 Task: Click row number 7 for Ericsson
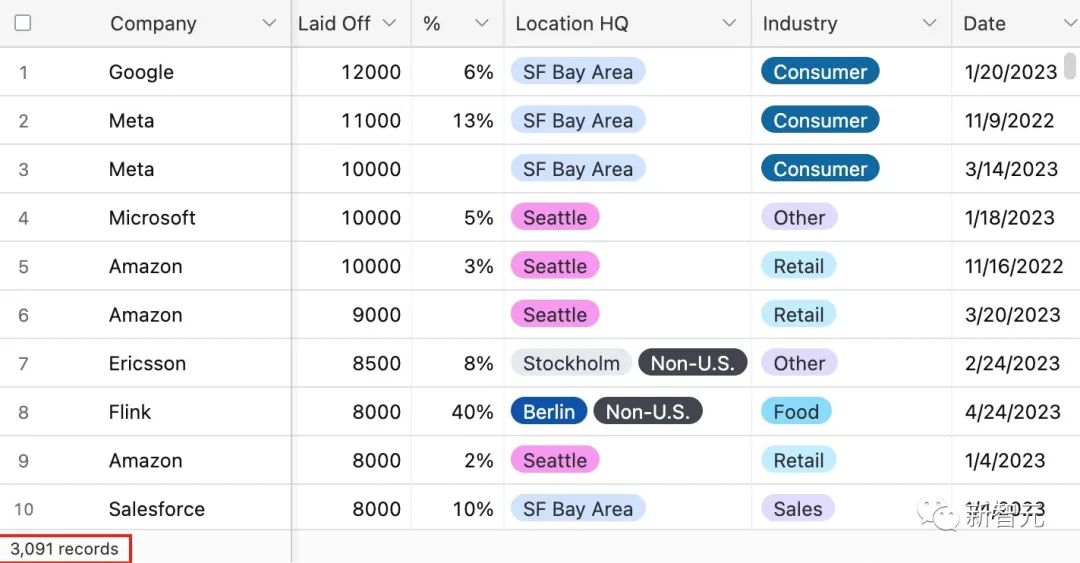click(x=23, y=363)
